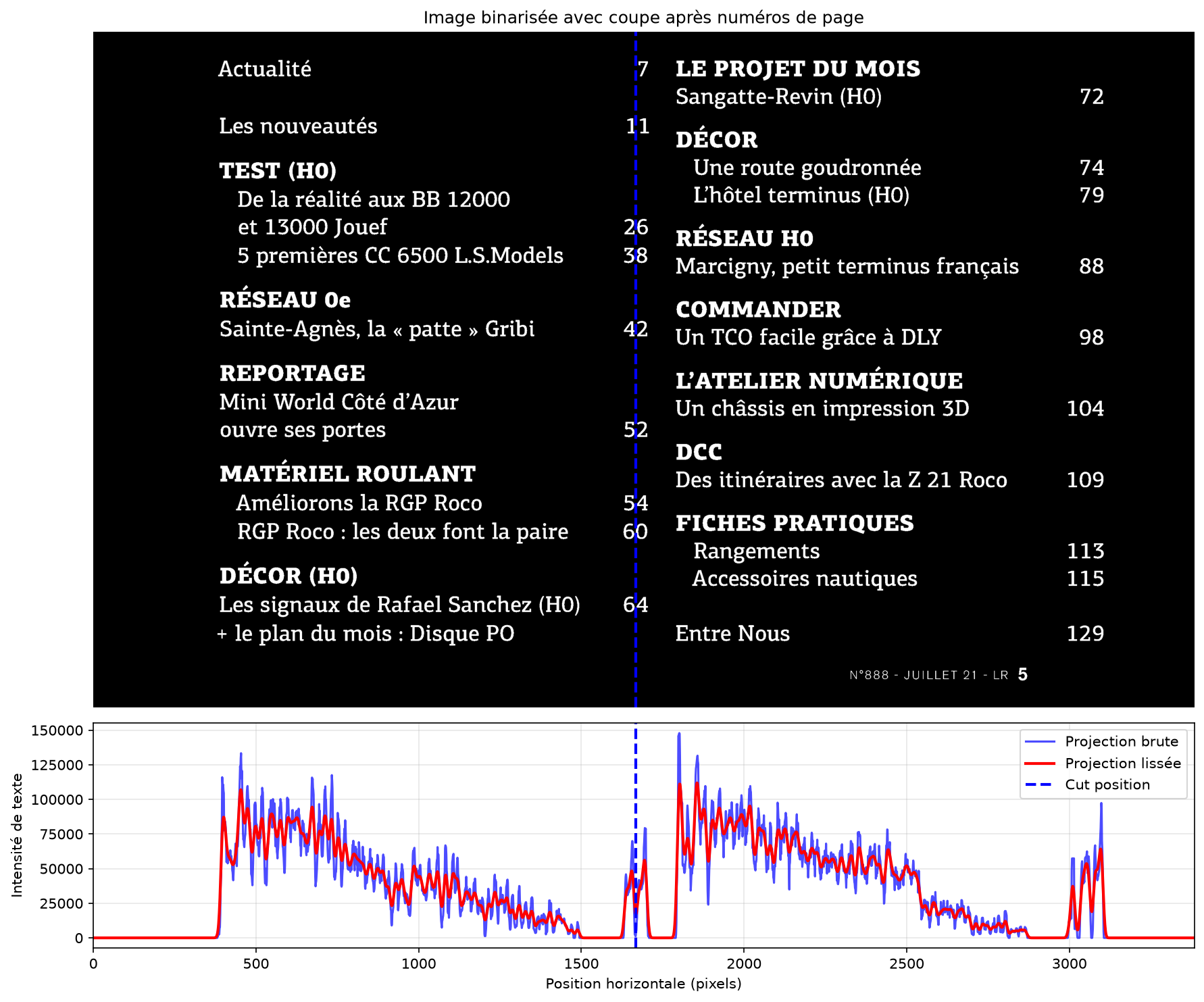Viewport: 1204px width, 1002px height.
Task: Click the "FICHES PRATIQUES" heading
Action: pos(795,523)
